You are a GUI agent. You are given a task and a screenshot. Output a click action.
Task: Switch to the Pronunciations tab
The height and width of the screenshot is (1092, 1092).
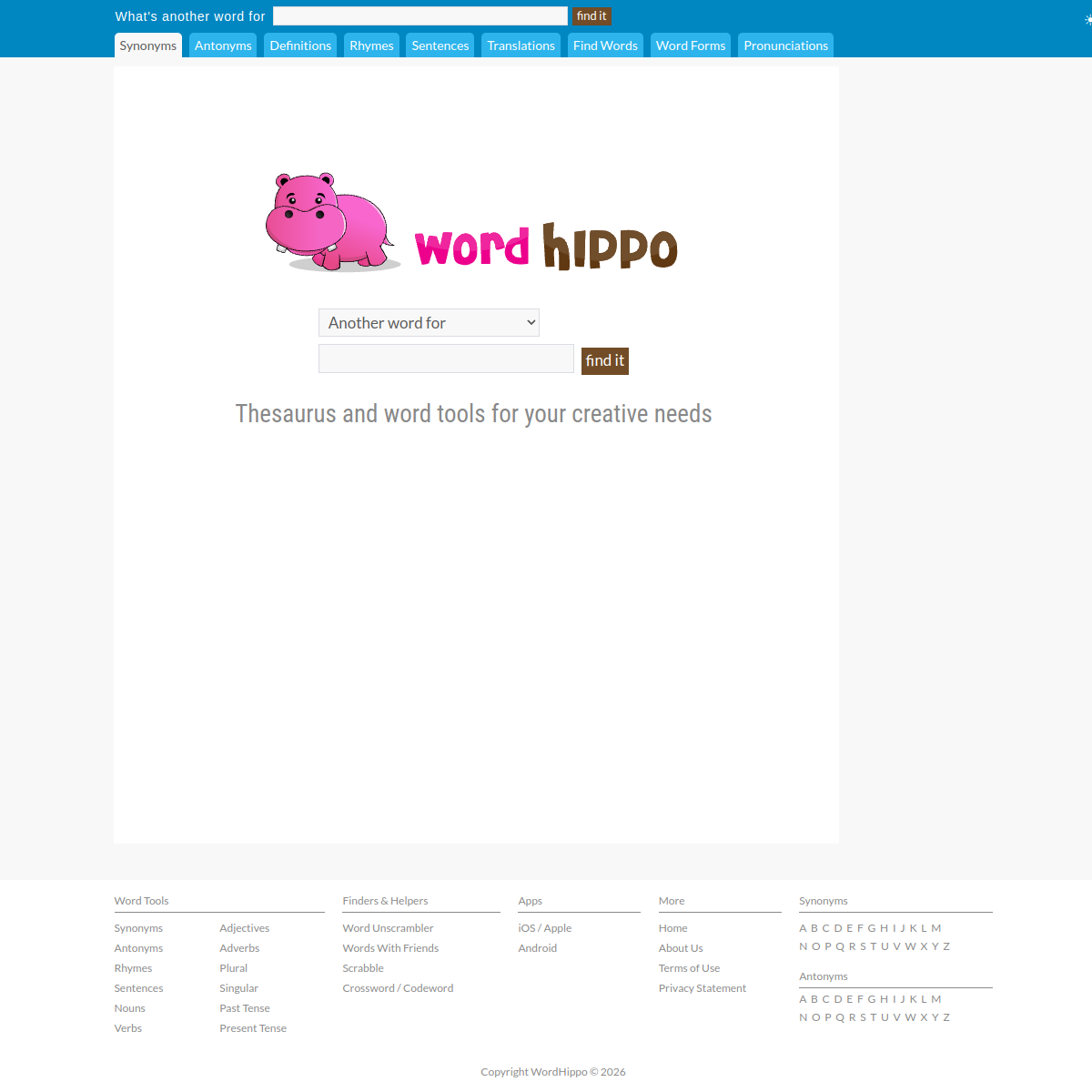(784, 45)
